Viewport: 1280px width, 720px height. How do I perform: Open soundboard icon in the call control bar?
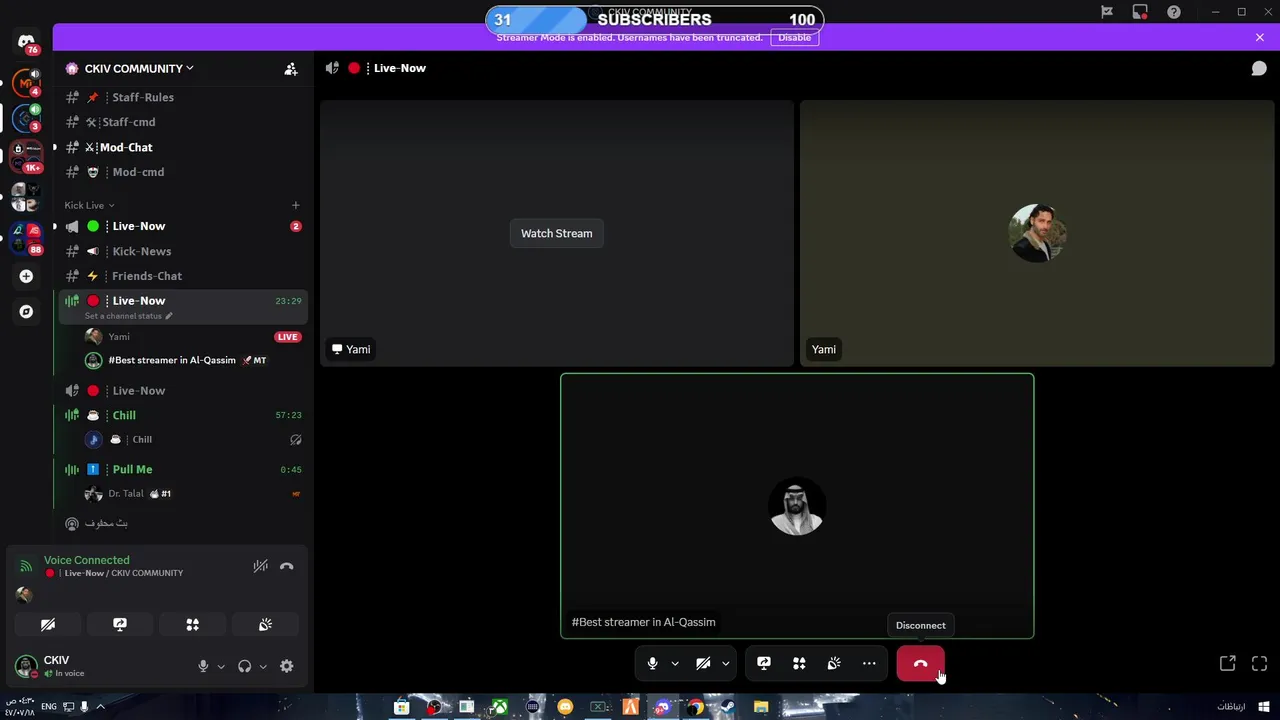point(834,663)
